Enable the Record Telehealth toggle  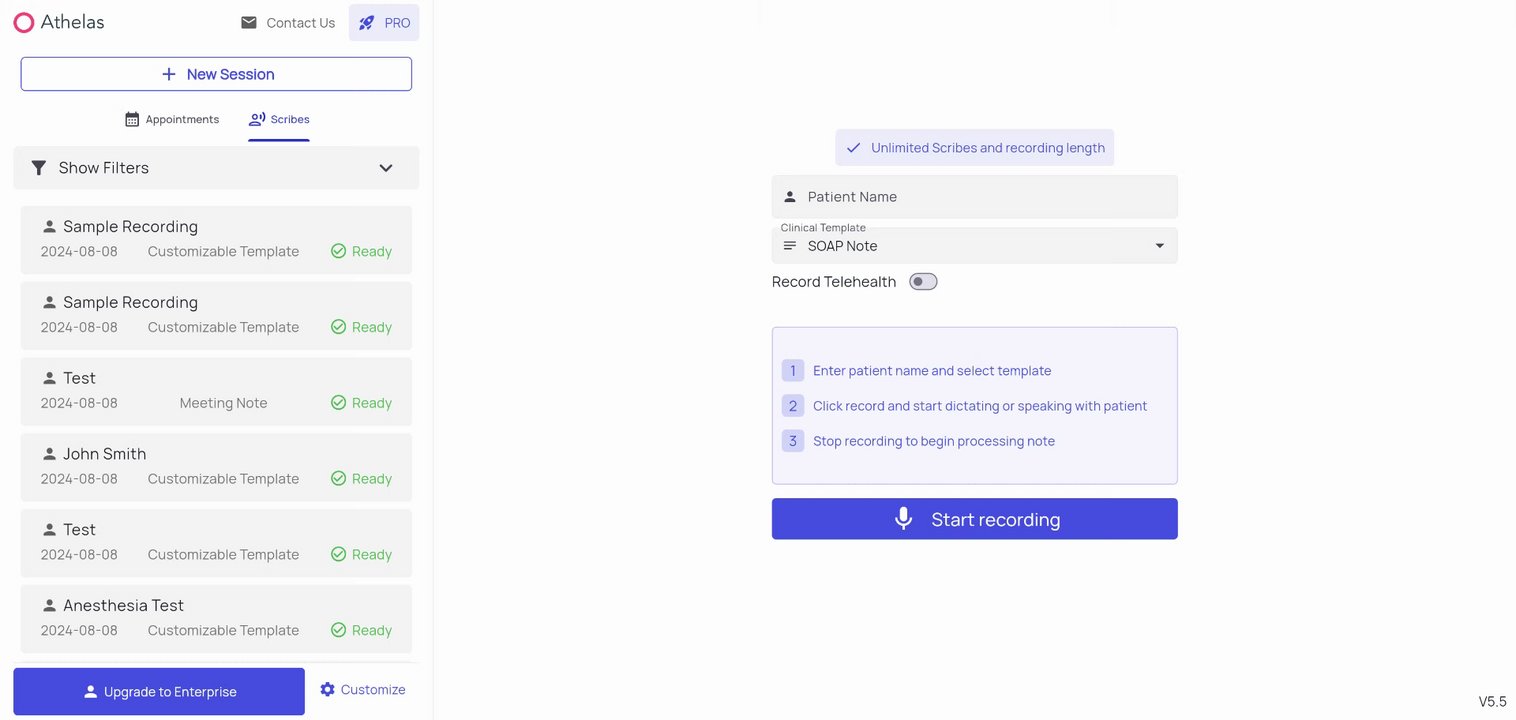pyautogui.click(x=922, y=282)
